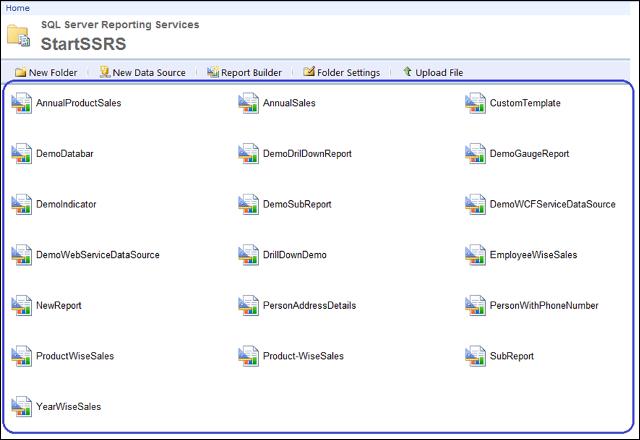The width and height of the screenshot is (640, 440).
Task: Click the CustomTemplate report icon
Action: coord(476,103)
